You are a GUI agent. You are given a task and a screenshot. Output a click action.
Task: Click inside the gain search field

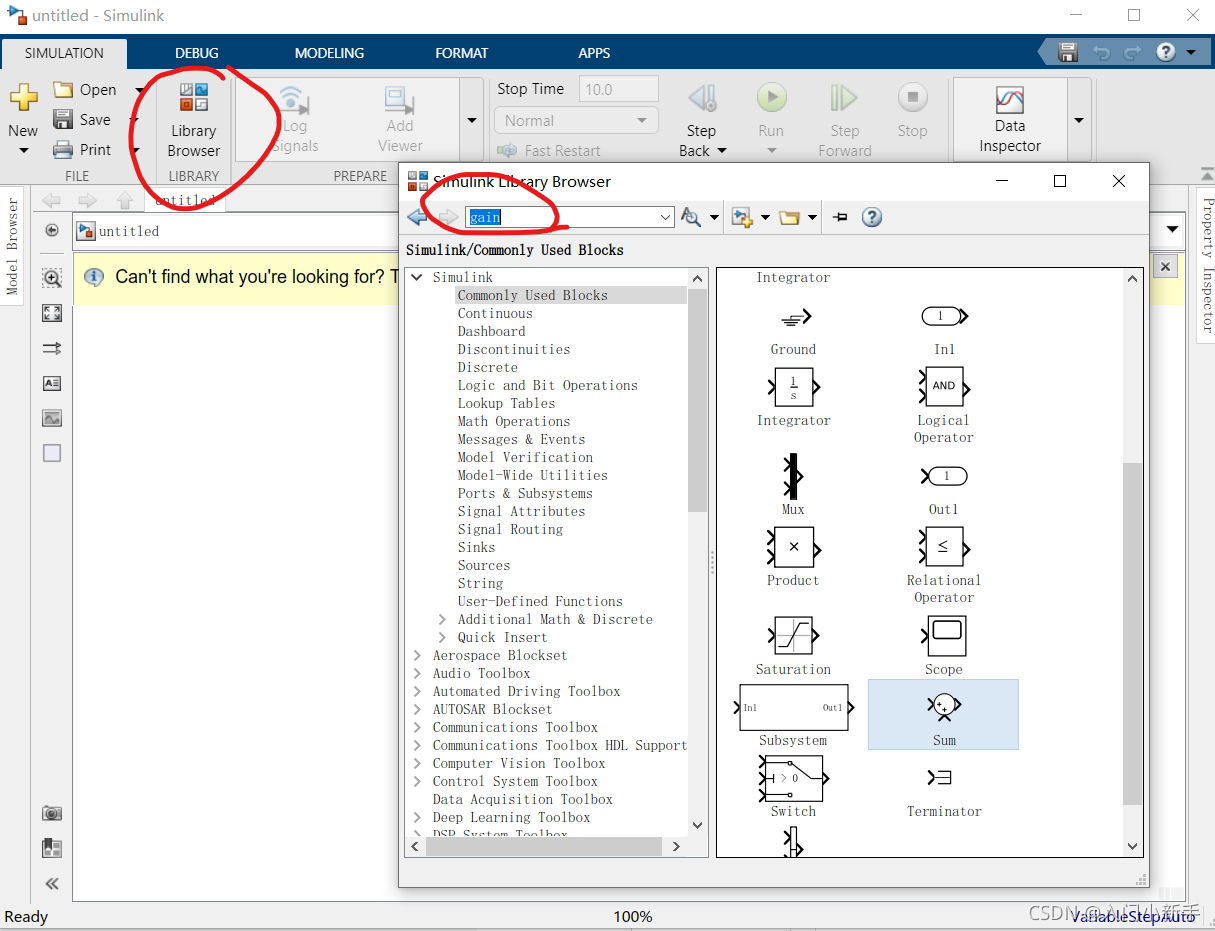[560, 217]
